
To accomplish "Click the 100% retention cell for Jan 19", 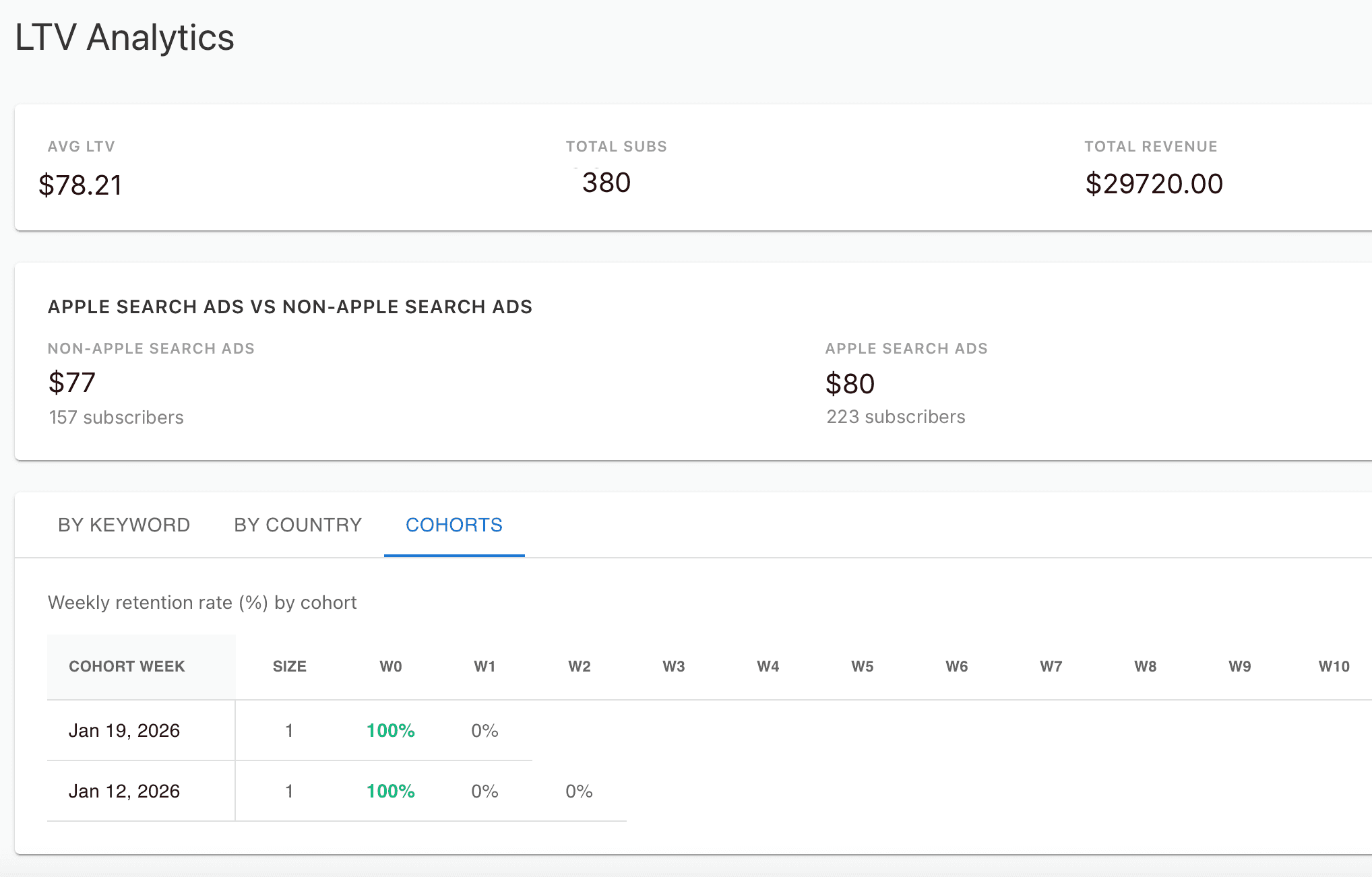I will click(x=389, y=730).
